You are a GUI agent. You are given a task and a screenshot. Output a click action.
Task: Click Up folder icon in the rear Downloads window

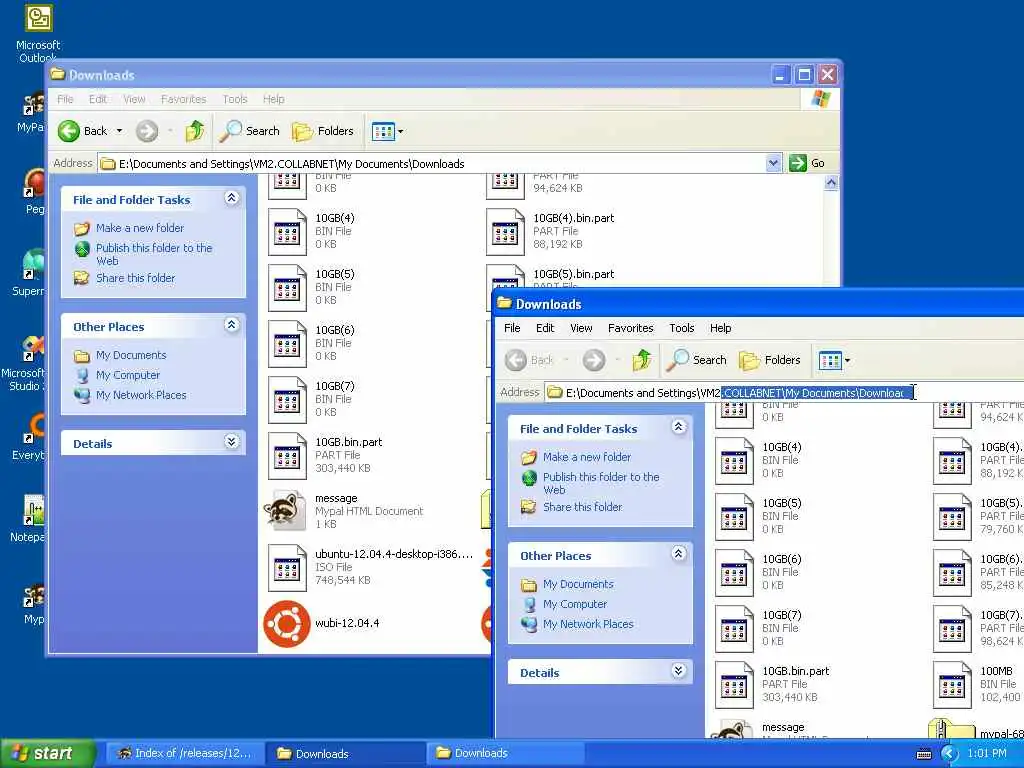[195, 131]
